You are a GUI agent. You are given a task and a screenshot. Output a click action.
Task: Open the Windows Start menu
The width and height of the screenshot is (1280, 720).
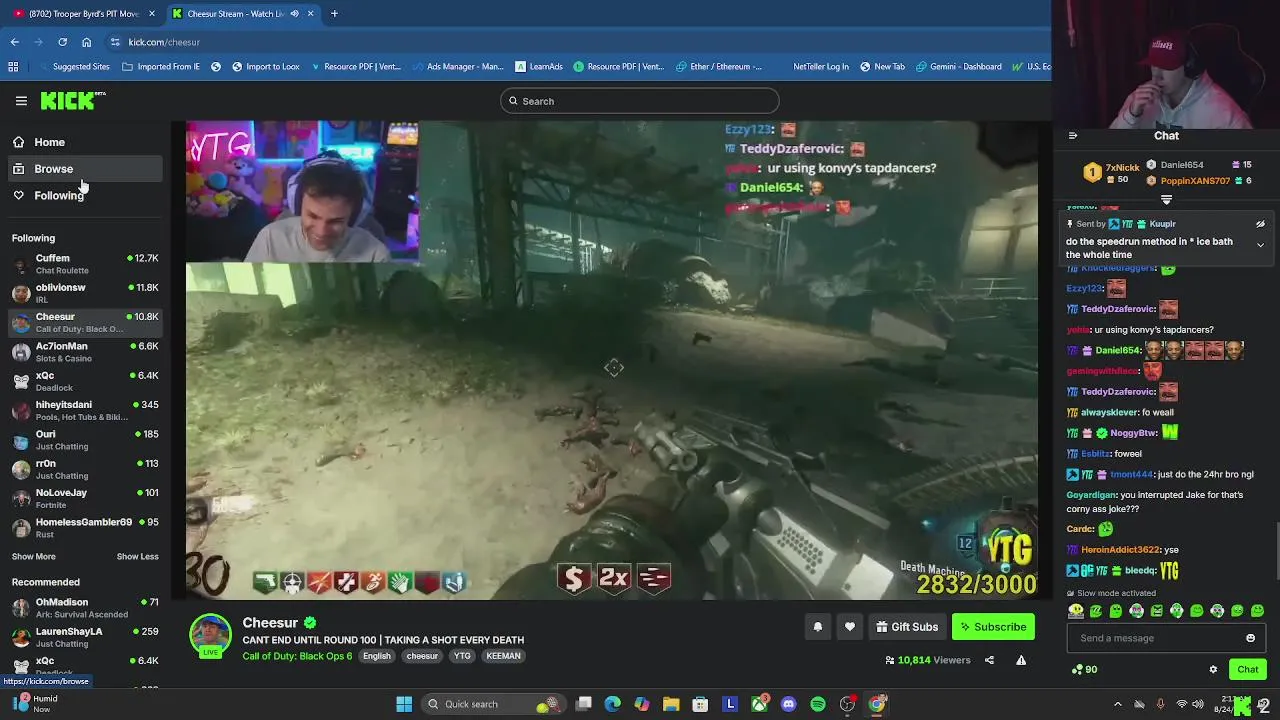pyautogui.click(x=404, y=704)
